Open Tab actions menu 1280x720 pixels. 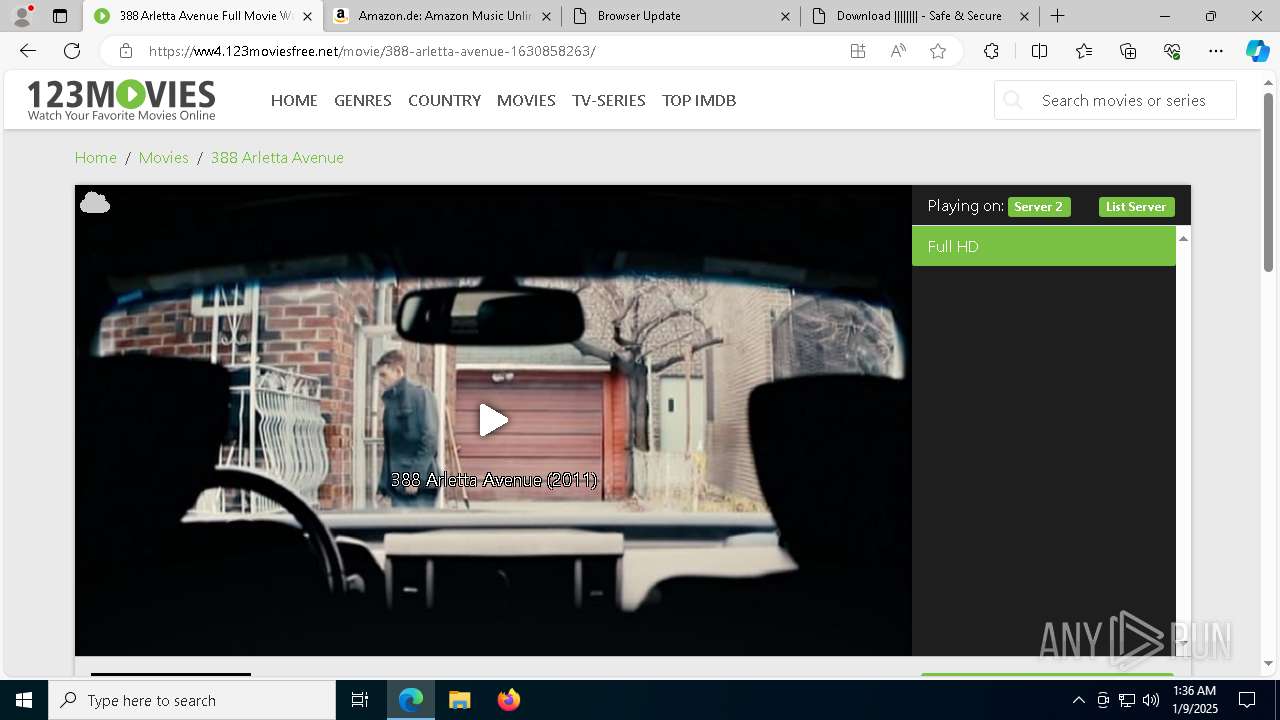(x=60, y=16)
